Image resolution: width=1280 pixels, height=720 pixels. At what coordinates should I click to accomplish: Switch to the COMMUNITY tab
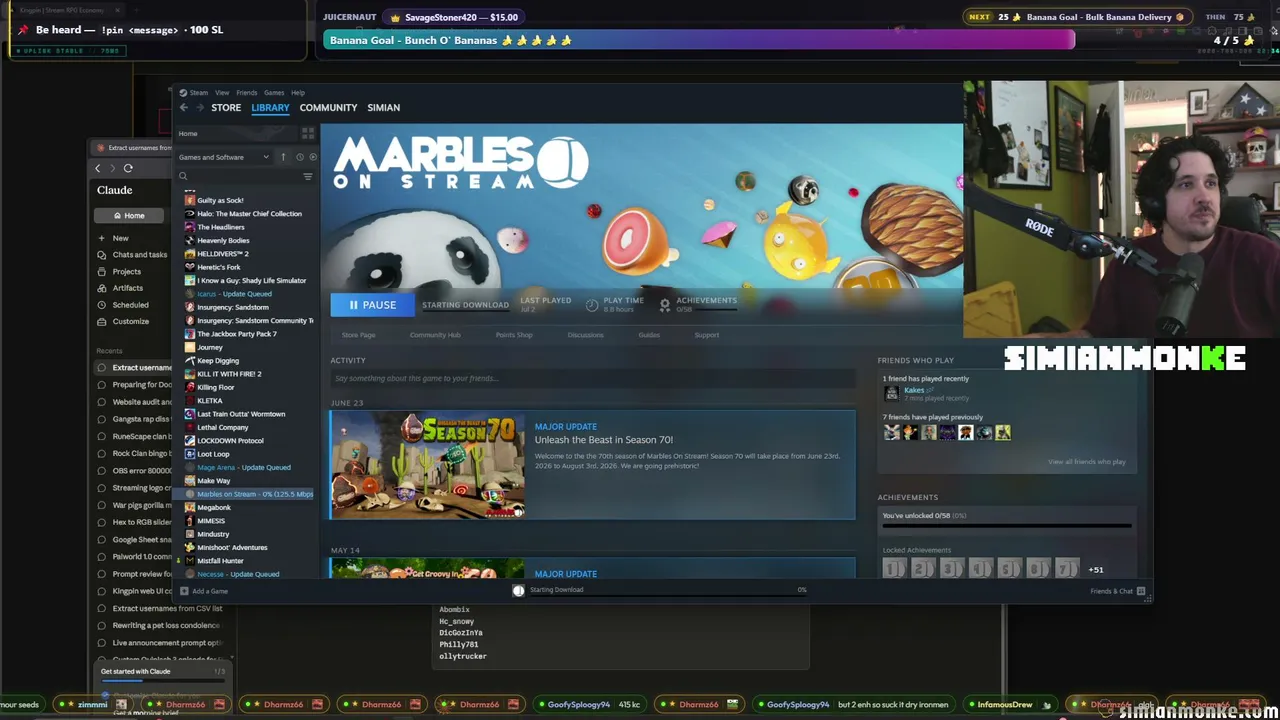click(328, 107)
